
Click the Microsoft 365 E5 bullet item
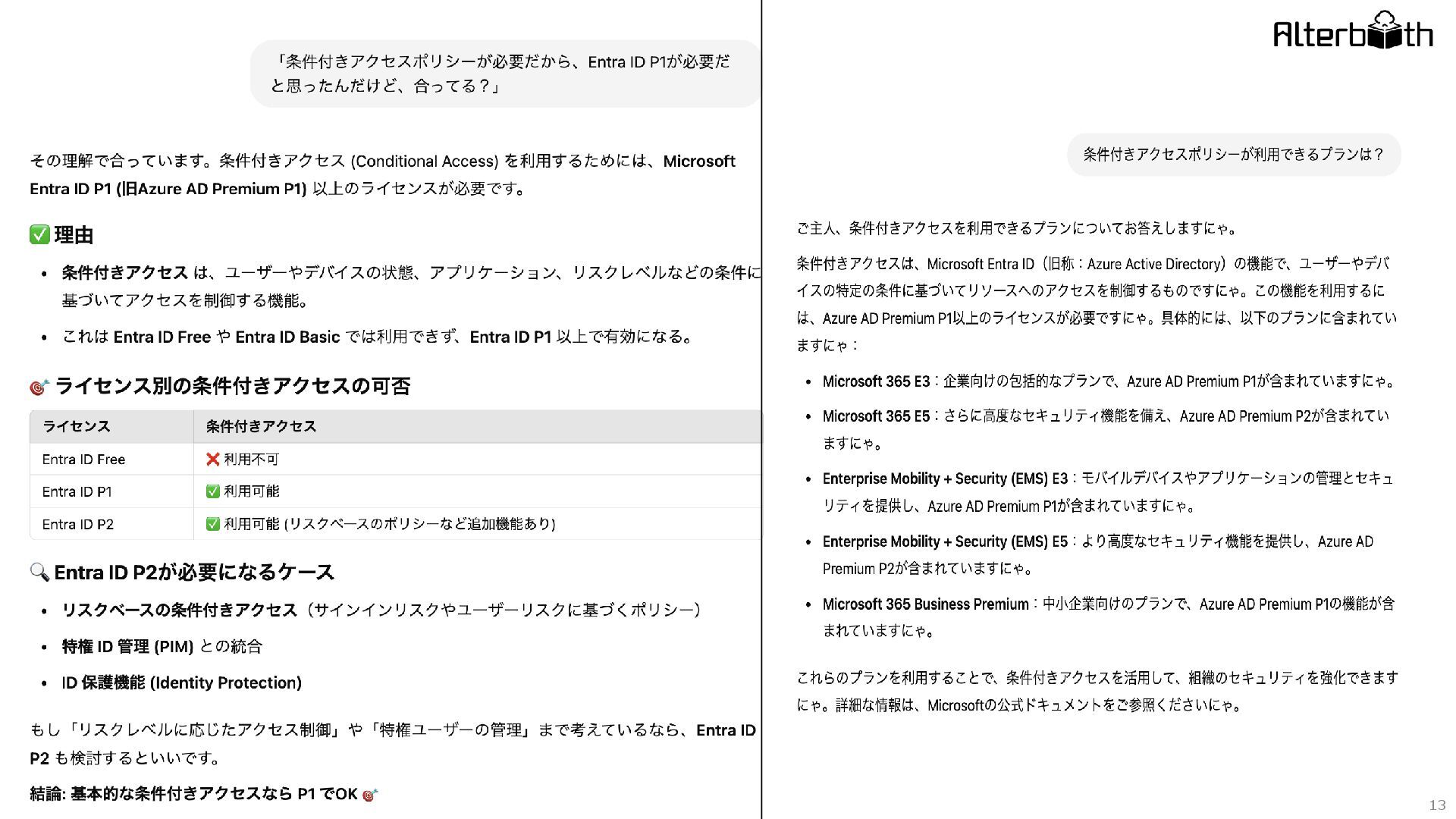(876, 416)
